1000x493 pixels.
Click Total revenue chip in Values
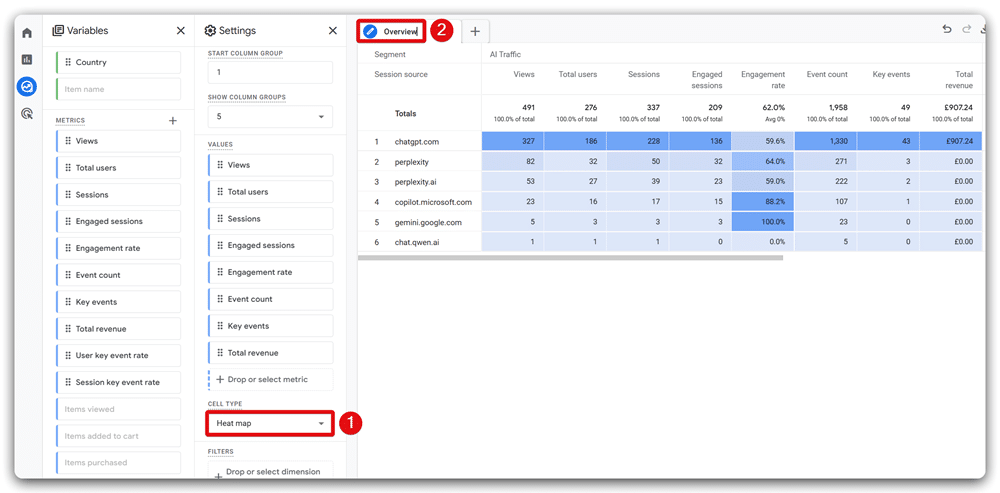[x=270, y=352]
